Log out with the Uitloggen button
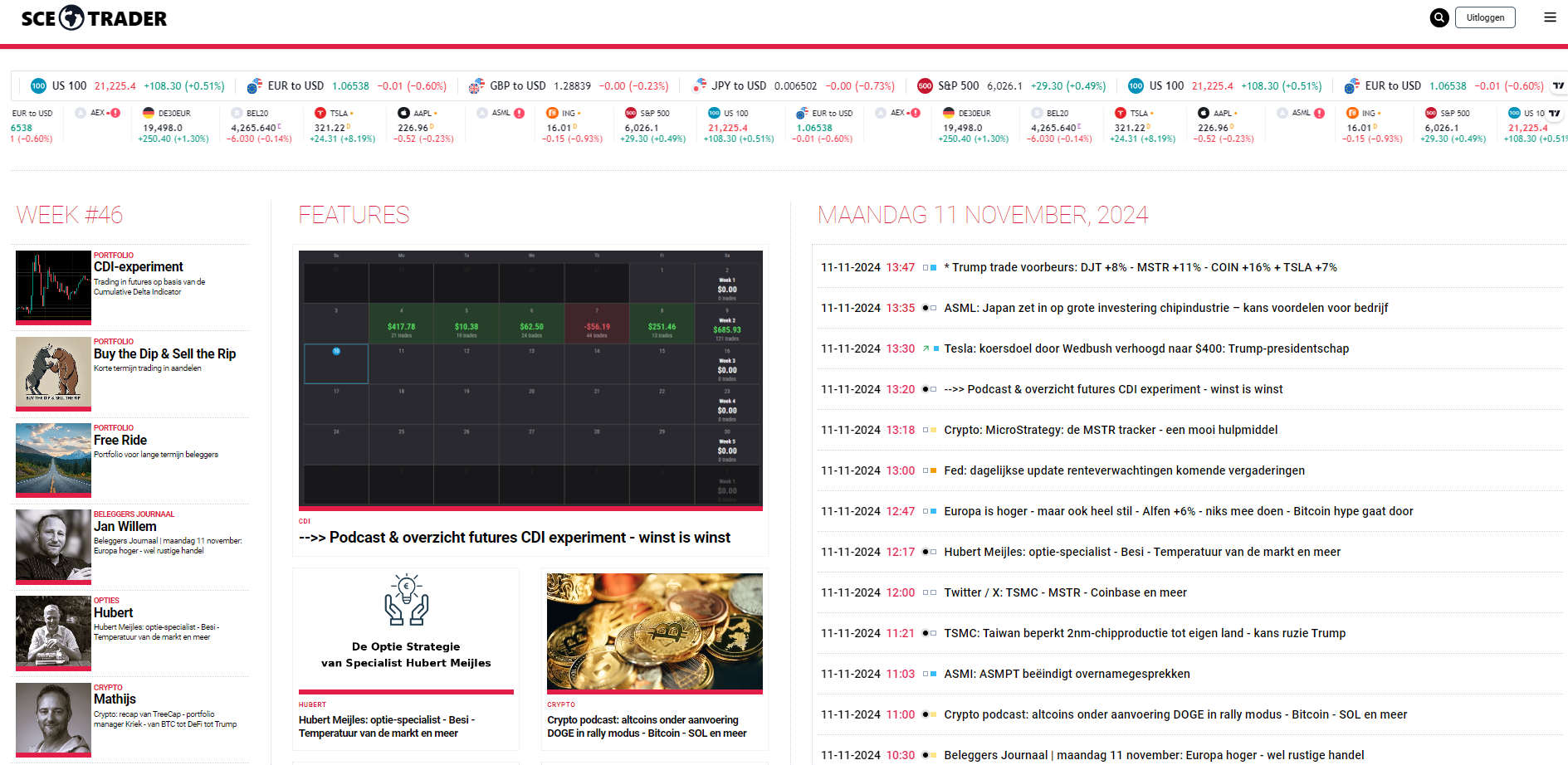Viewport: 1568px width, 765px height. point(1485,17)
